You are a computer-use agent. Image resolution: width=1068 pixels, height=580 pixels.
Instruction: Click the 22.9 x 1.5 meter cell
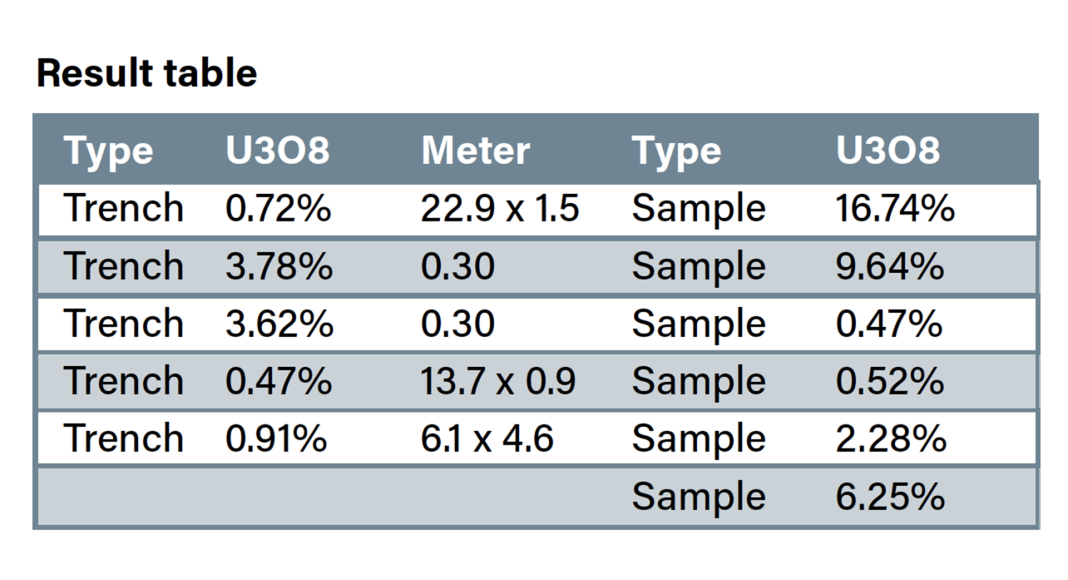pyautogui.click(x=500, y=208)
